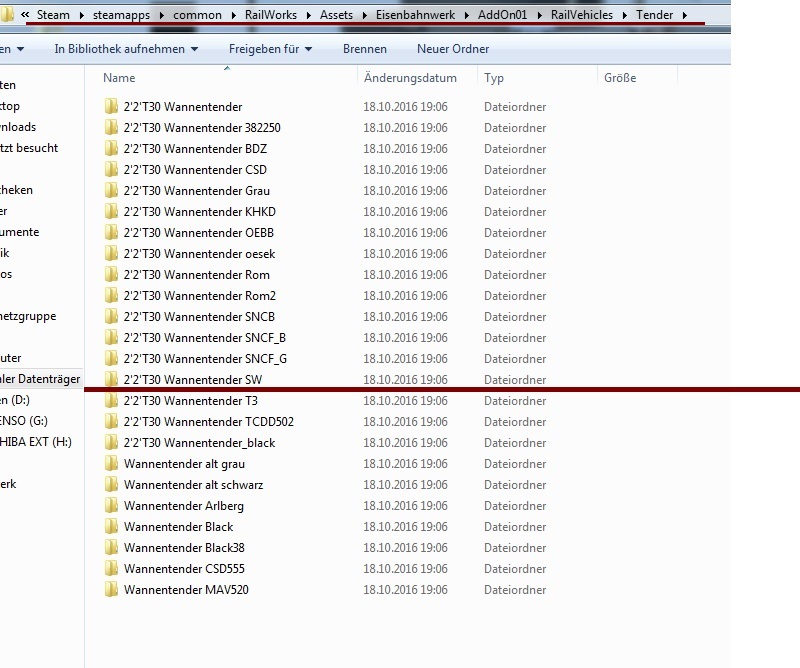Click date cell of Wannentender CSD555 row
This screenshot has width=800, height=668.
click(405, 568)
